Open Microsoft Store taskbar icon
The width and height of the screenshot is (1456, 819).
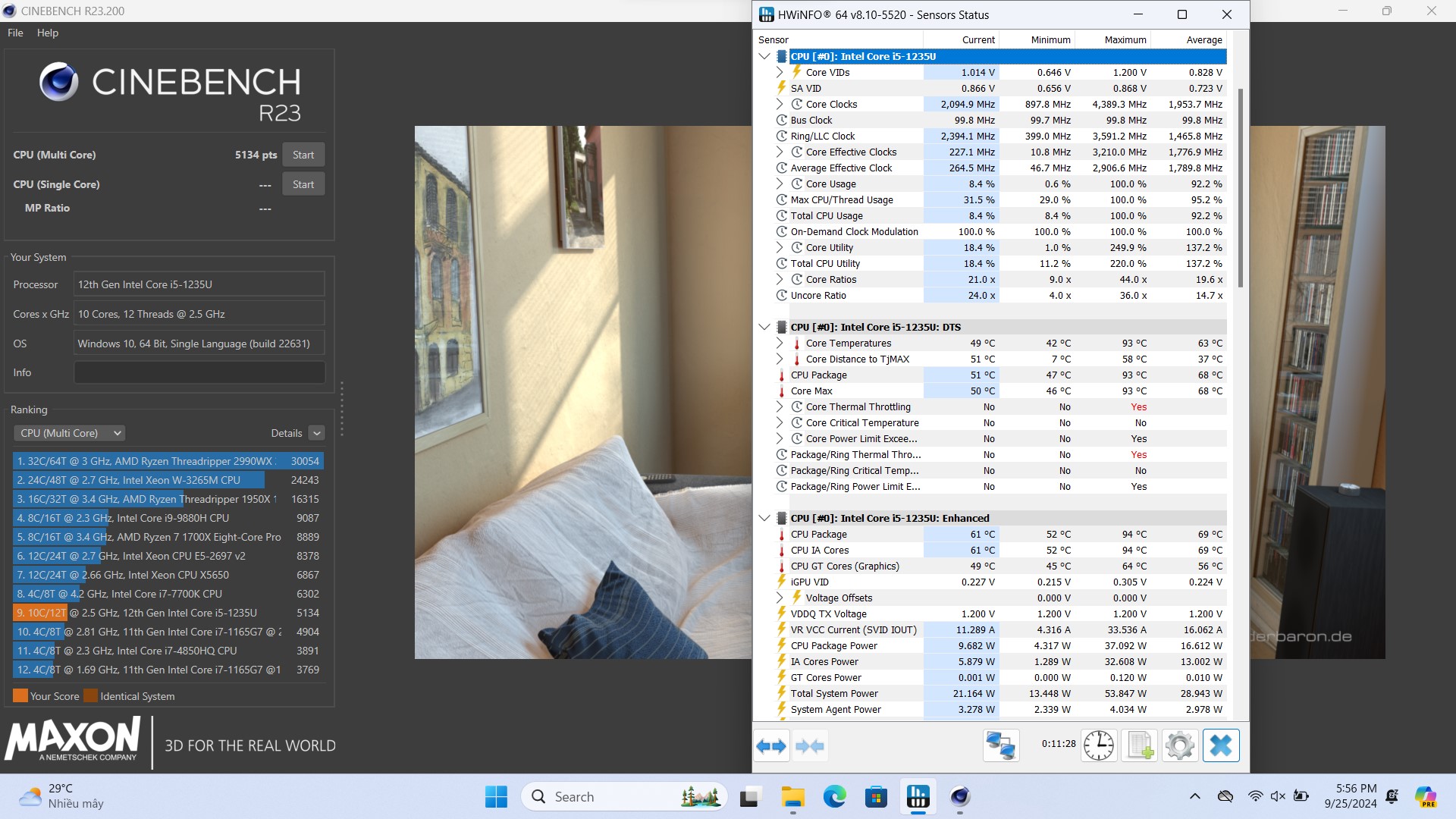point(876,797)
